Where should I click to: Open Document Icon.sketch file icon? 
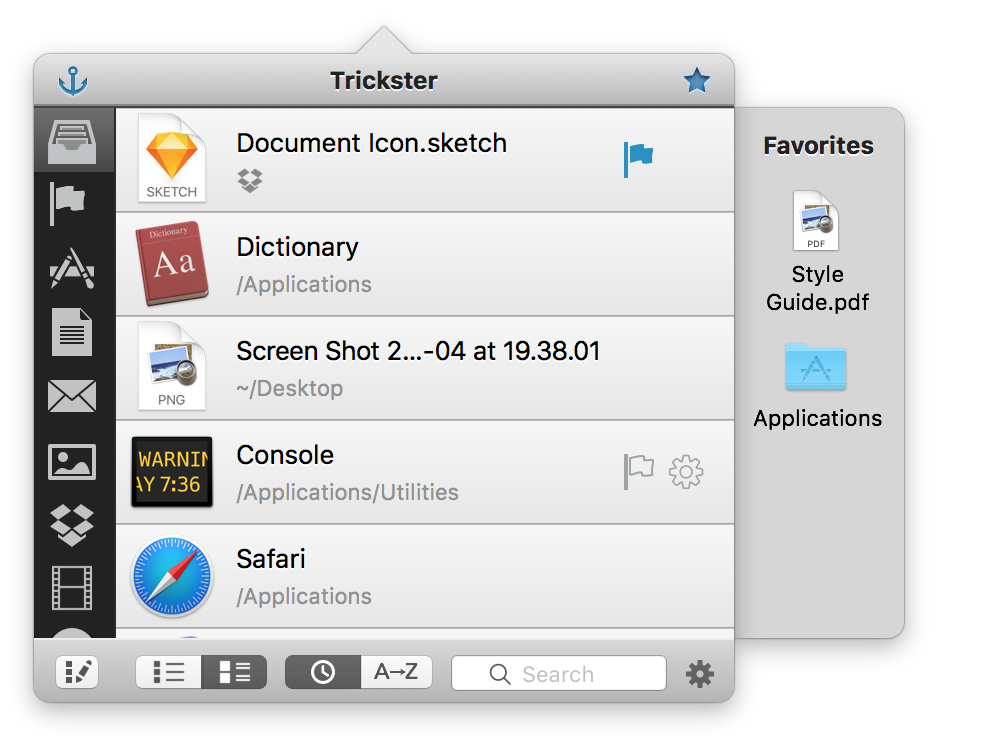172,158
